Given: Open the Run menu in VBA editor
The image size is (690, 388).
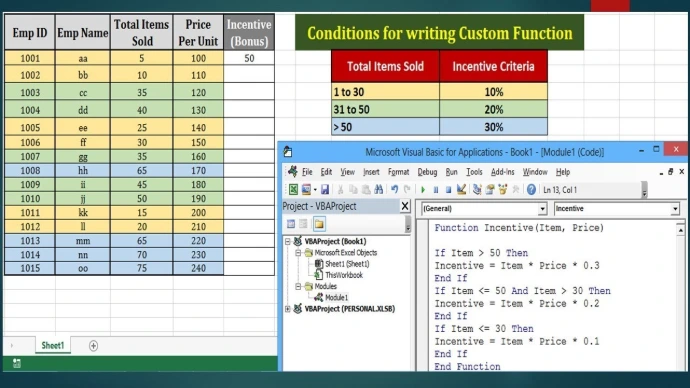Looking at the screenshot, I should [x=451, y=172].
